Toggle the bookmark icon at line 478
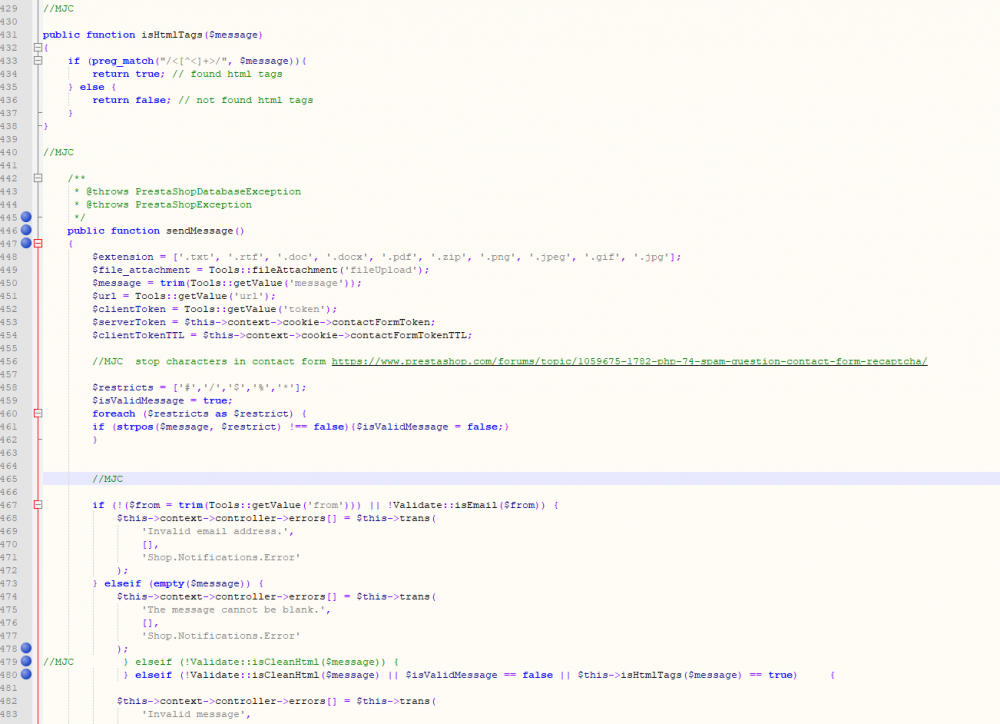1000x724 pixels. (x=25, y=648)
